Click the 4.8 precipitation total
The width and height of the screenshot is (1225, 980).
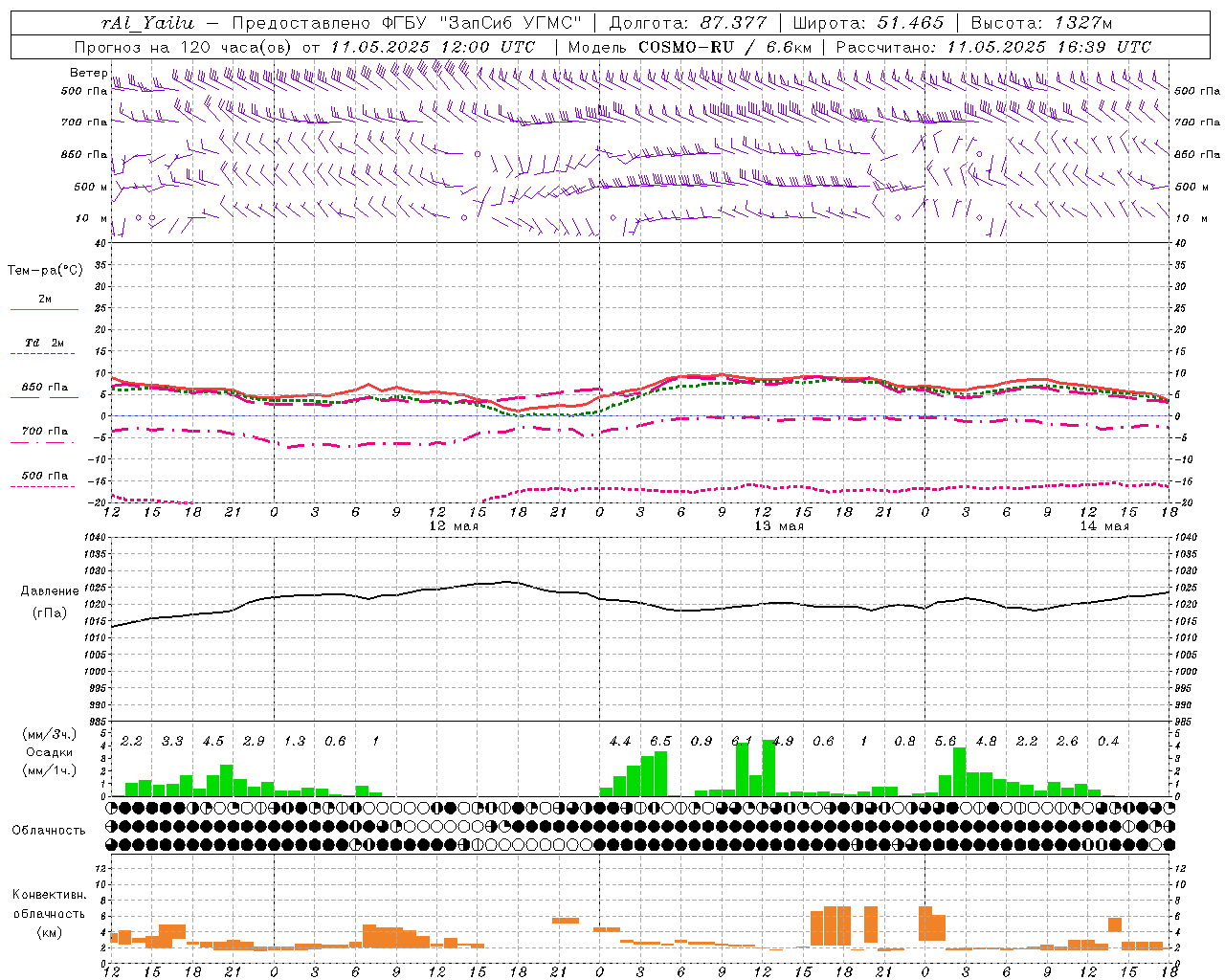point(986,742)
